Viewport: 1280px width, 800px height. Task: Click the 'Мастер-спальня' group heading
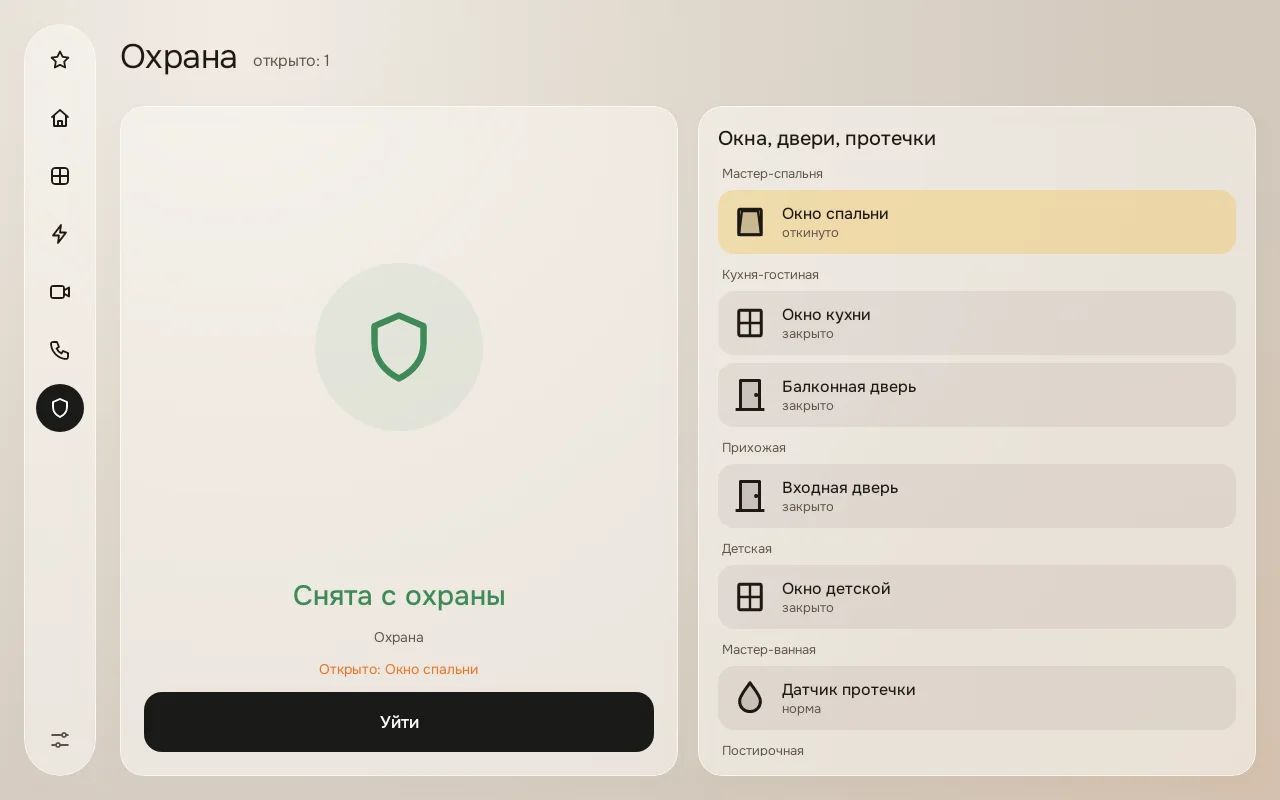(x=772, y=174)
